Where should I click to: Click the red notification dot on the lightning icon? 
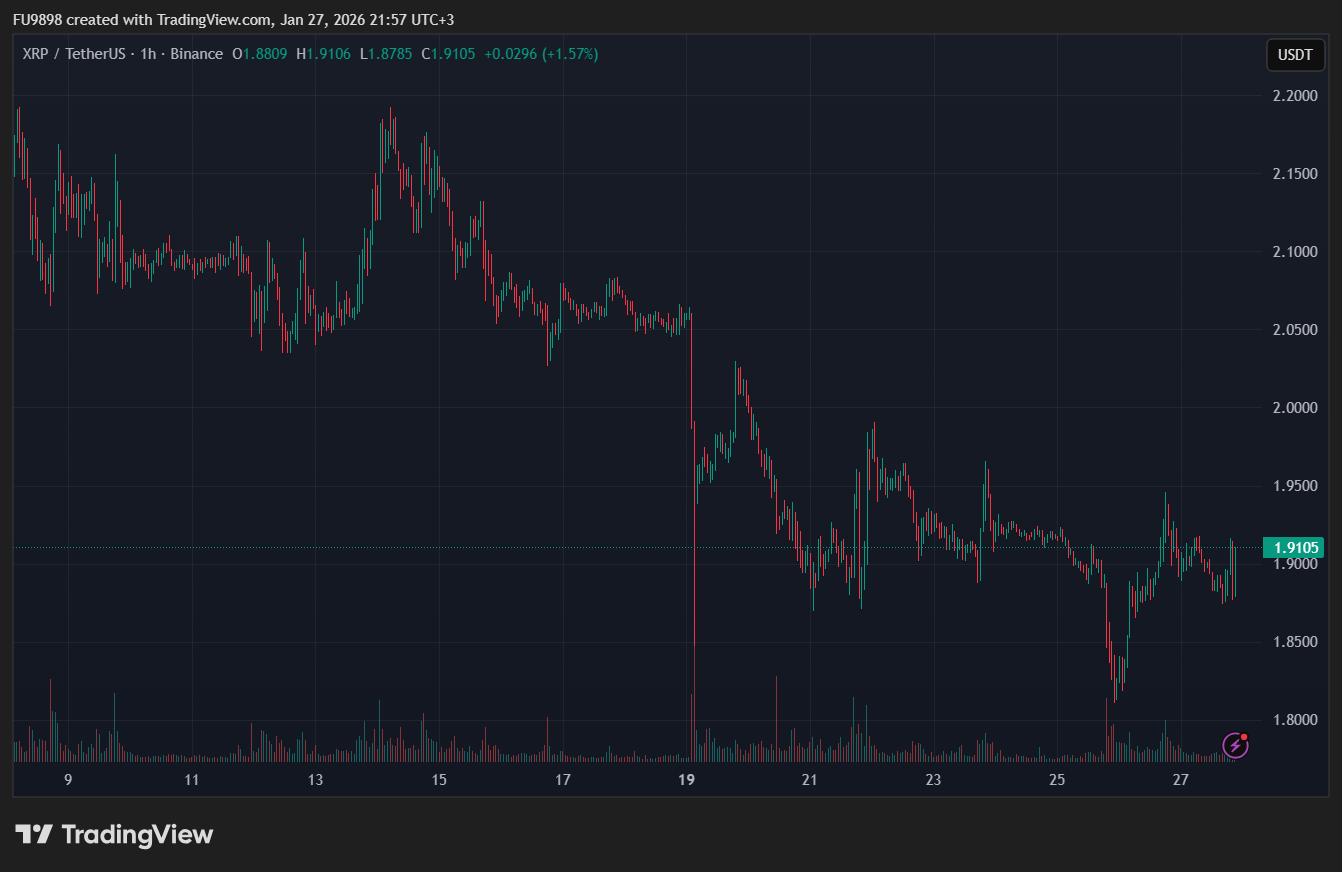[x=1245, y=737]
